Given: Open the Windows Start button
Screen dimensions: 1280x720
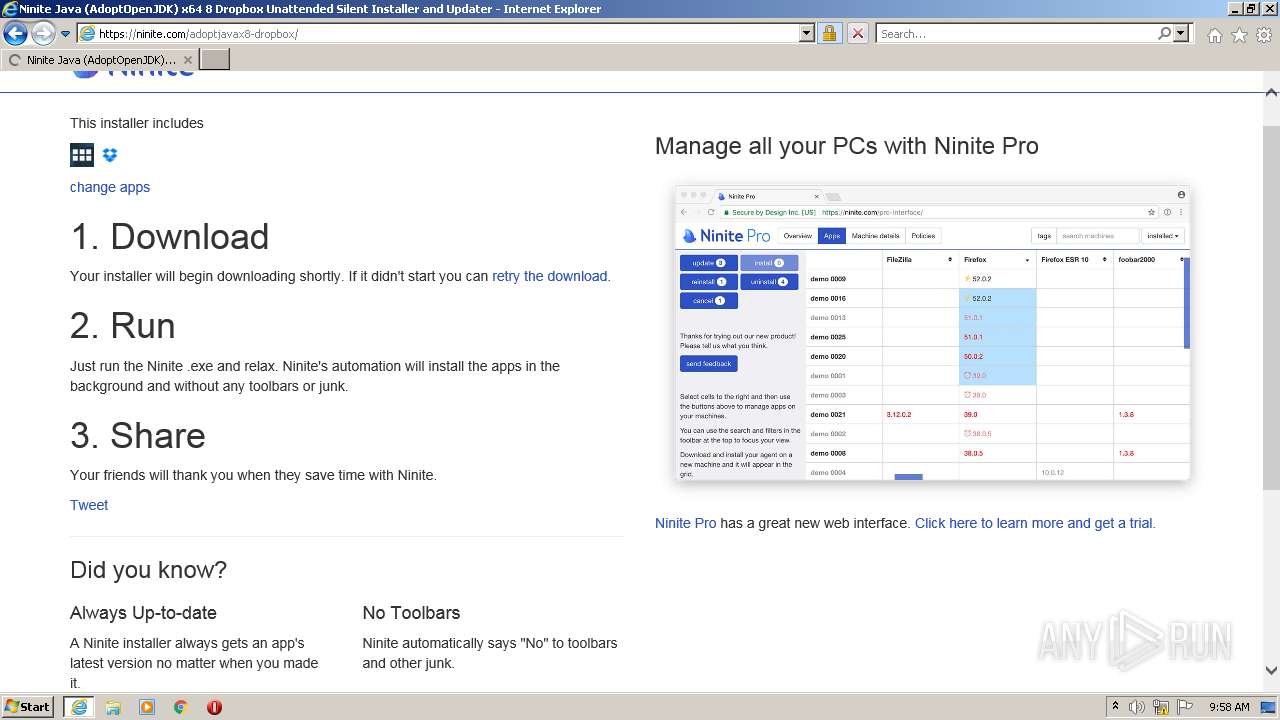Looking at the screenshot, I should coord(28,706).
